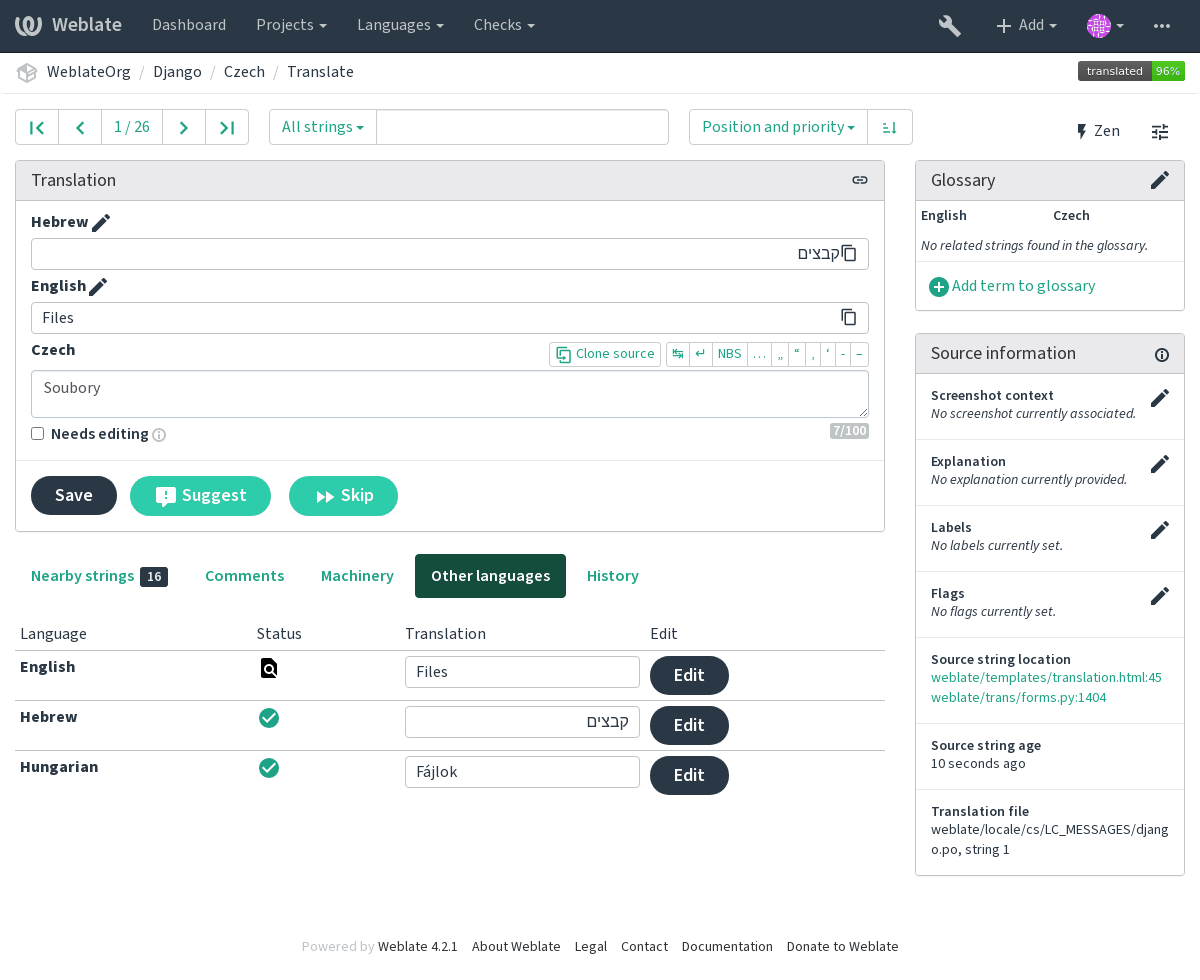This screenshot has width=1200, height=980.
Task: Switch to Nearby strings tab
Action: 99,576
